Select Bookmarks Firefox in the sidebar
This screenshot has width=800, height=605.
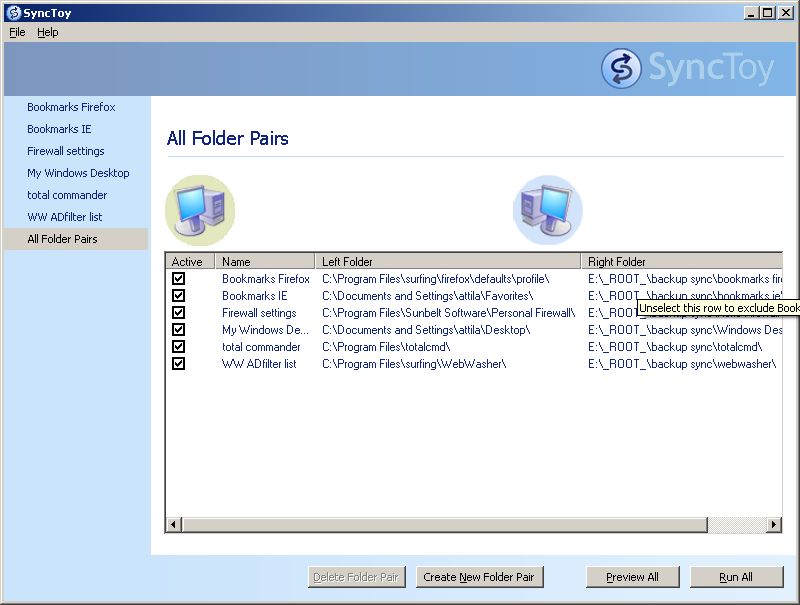[x=71, y=107]
